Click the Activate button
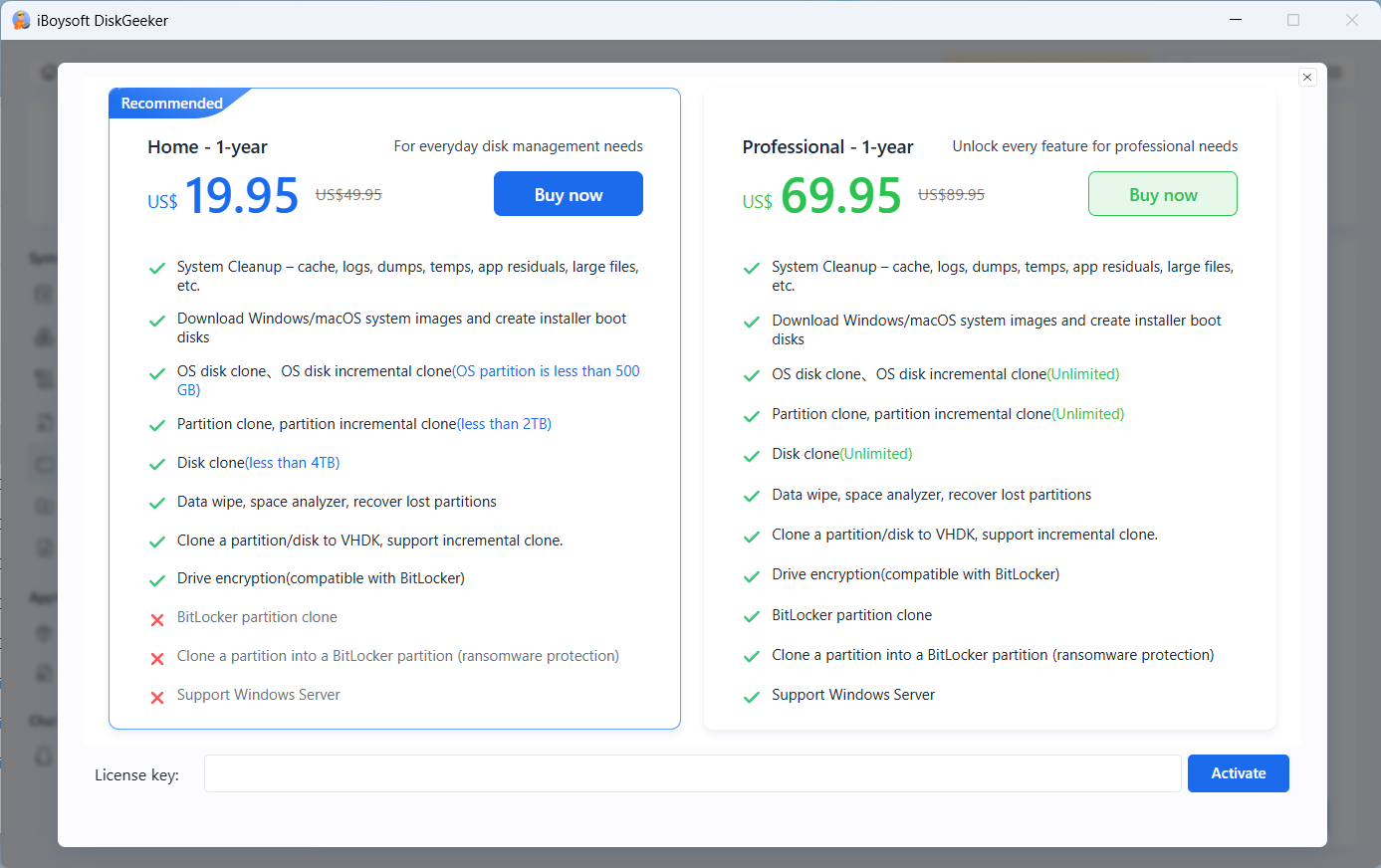Viewport: 1381px width, 868px height. (1239, 773)
